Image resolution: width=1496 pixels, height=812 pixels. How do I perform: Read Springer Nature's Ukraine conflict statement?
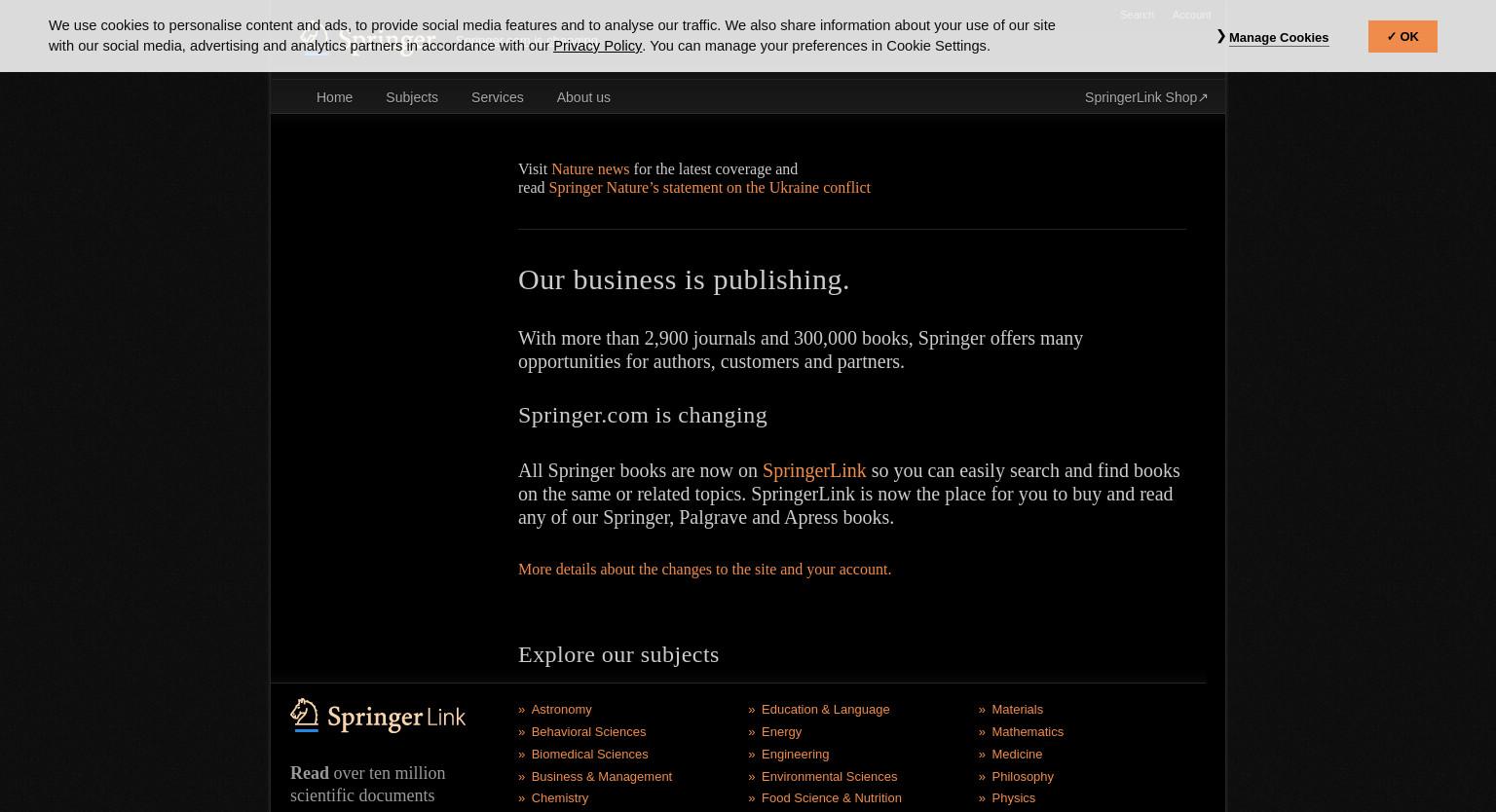point(709,188)
